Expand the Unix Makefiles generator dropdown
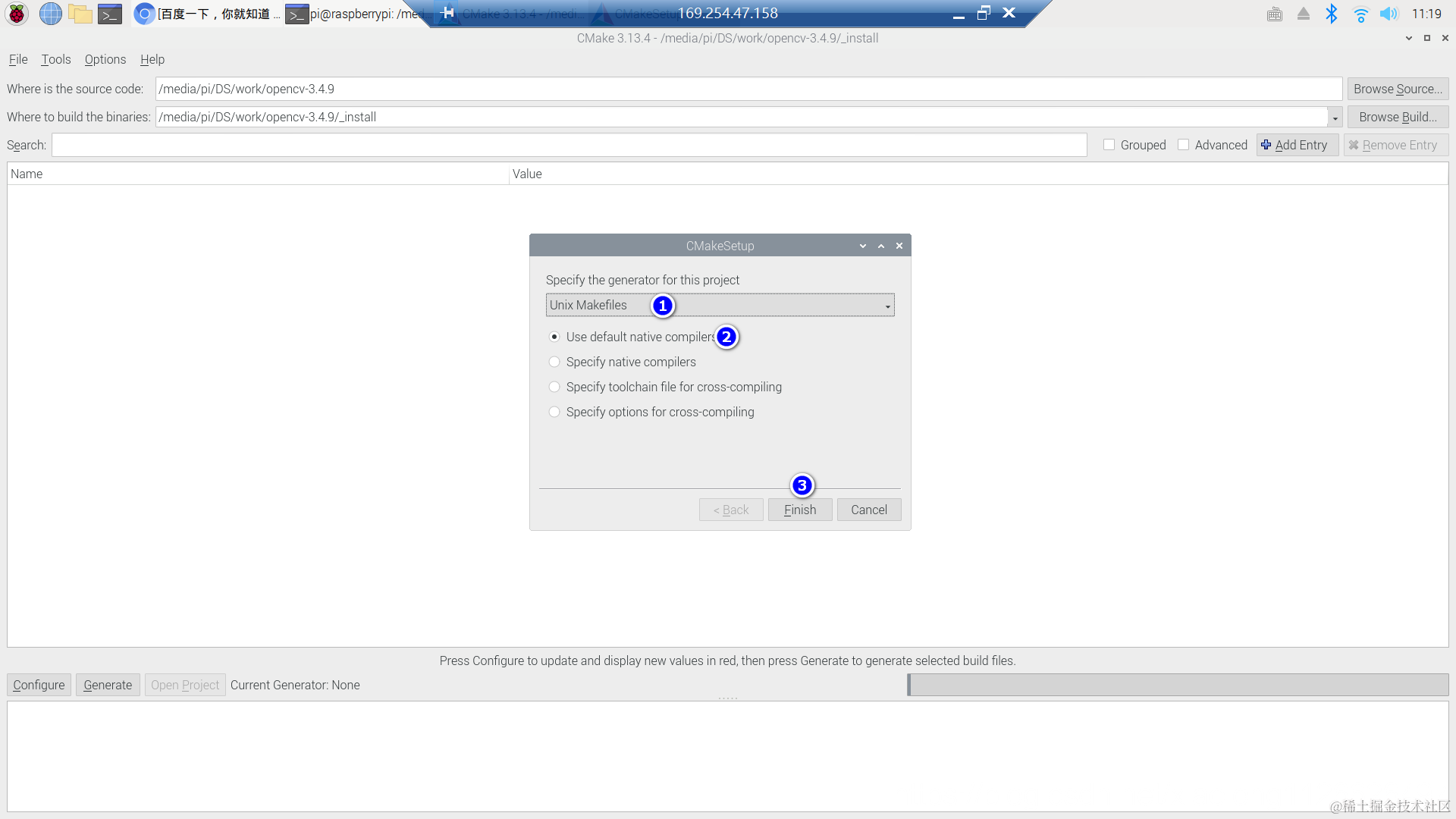1456x819 pixels. pos(887,306)
